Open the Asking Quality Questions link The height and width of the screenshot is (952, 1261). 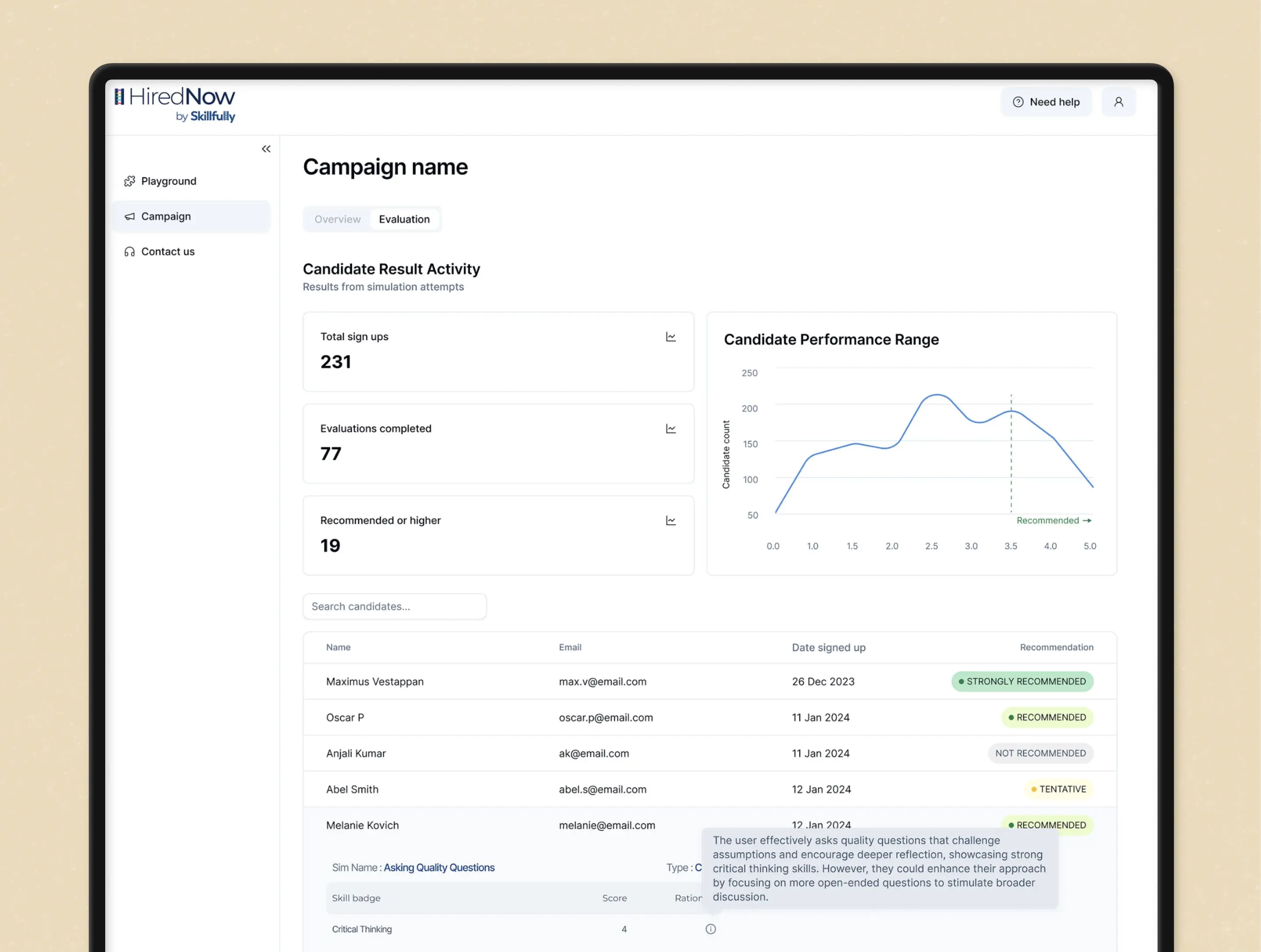point(439,868)
